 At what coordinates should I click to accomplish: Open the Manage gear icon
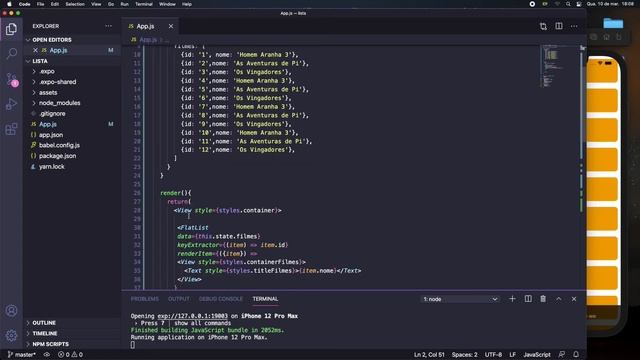(11, 336)
